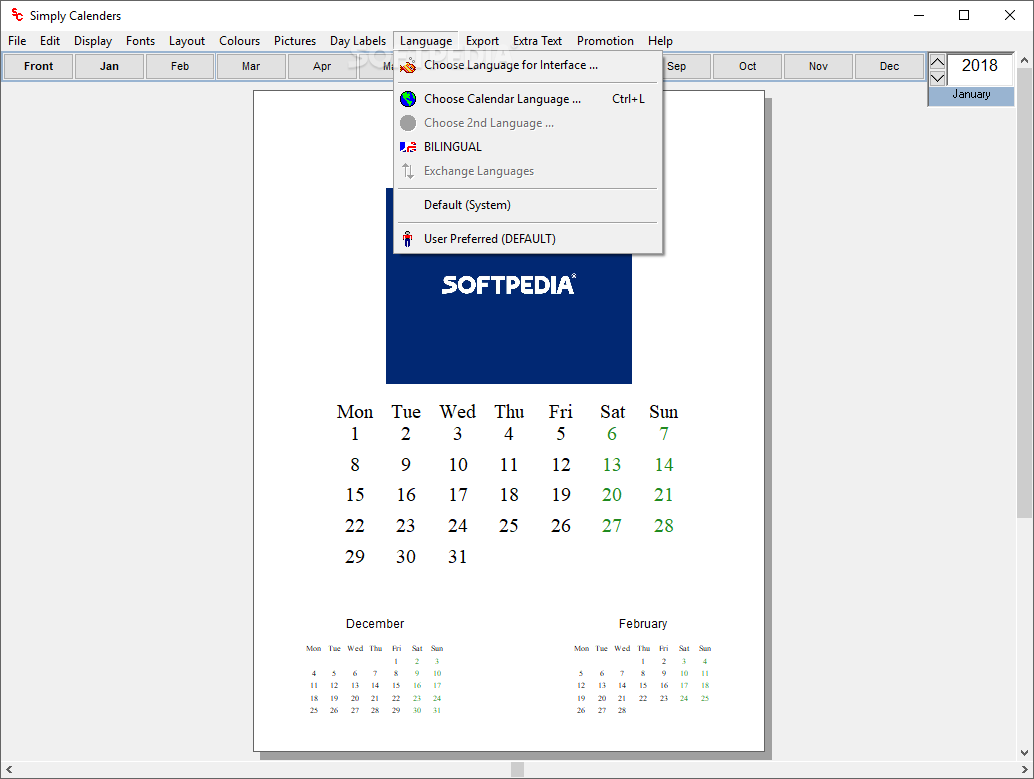
Task: Click the globe icon for Calendar Language
Action: (408, 99)
